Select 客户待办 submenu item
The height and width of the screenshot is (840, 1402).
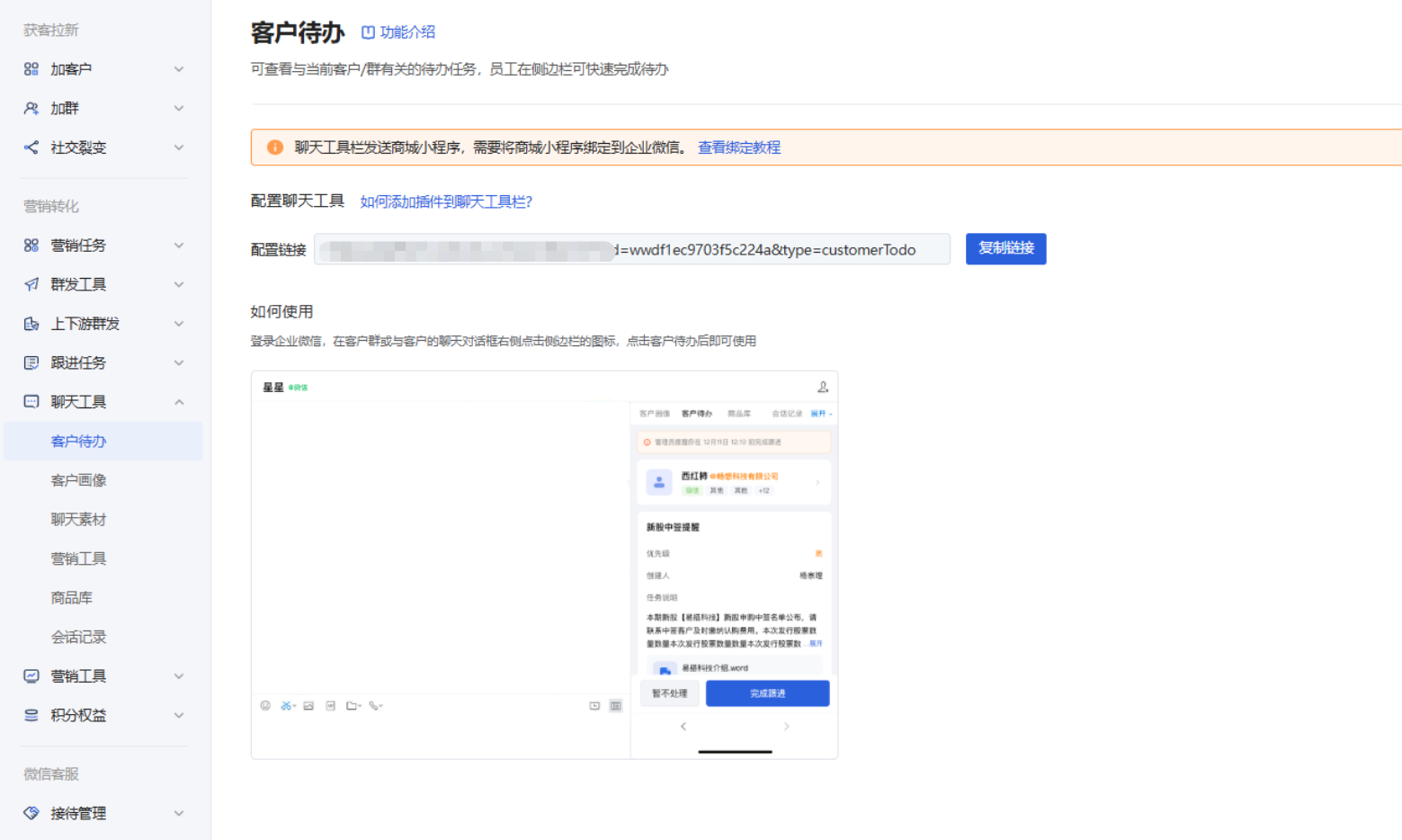tap(103, 441)
